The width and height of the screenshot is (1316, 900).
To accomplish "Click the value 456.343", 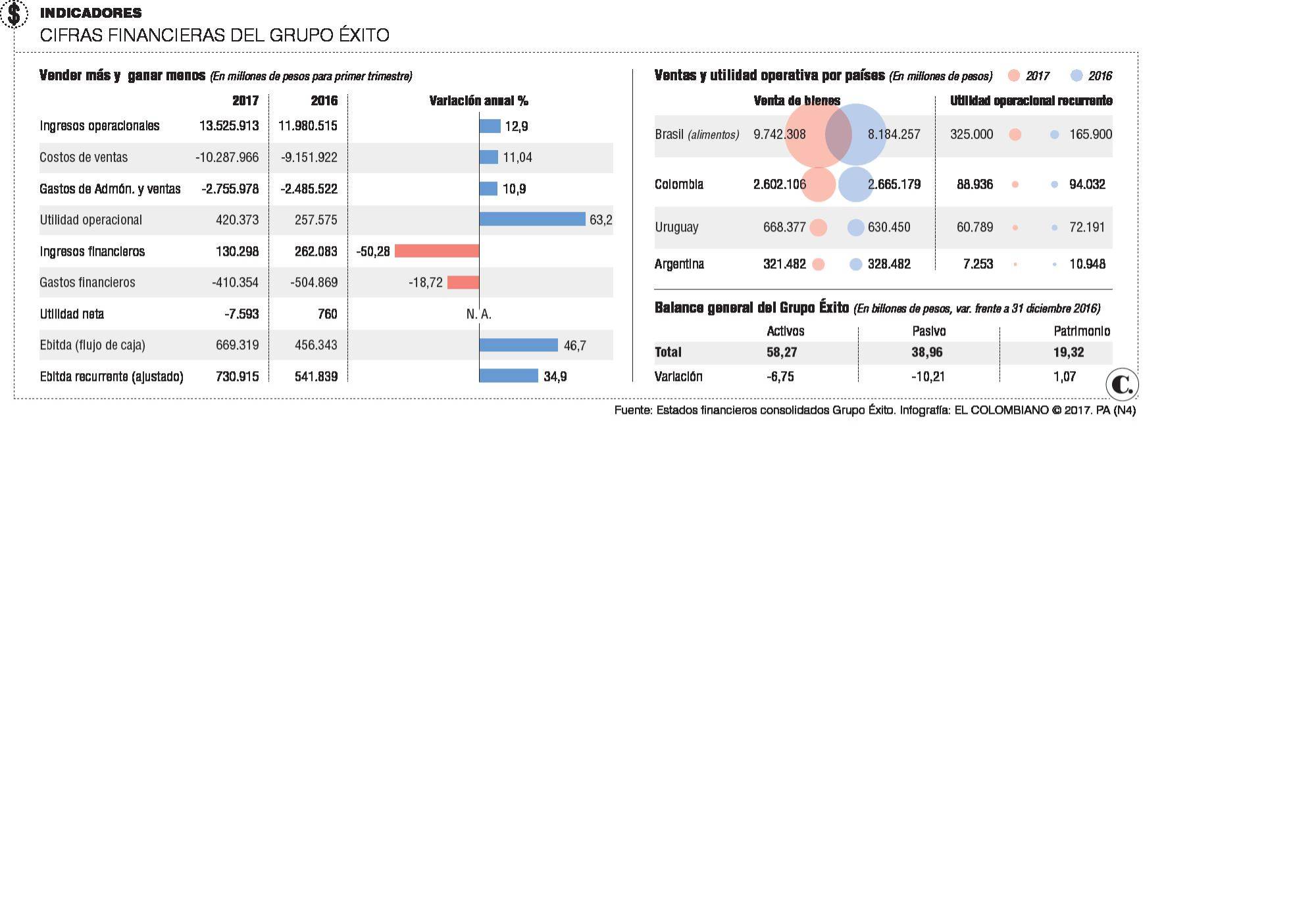I will coord(316,345).
